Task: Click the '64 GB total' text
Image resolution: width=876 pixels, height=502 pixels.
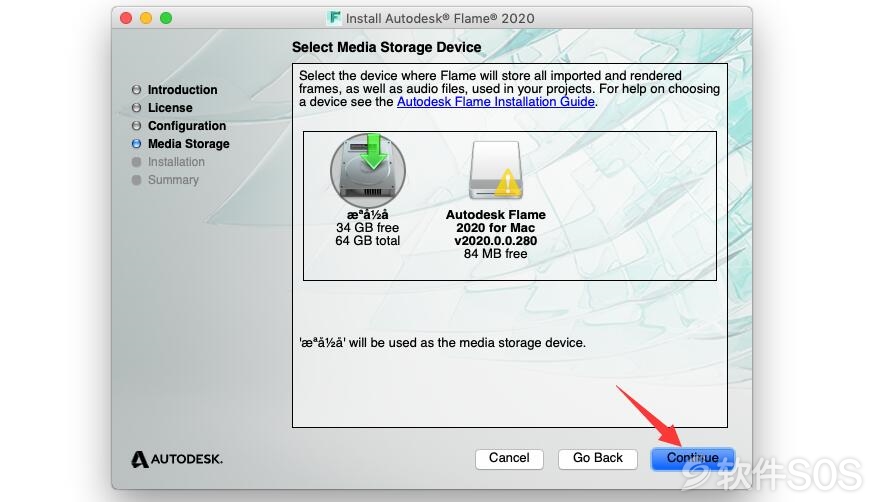Action: [x=368, y=241]
